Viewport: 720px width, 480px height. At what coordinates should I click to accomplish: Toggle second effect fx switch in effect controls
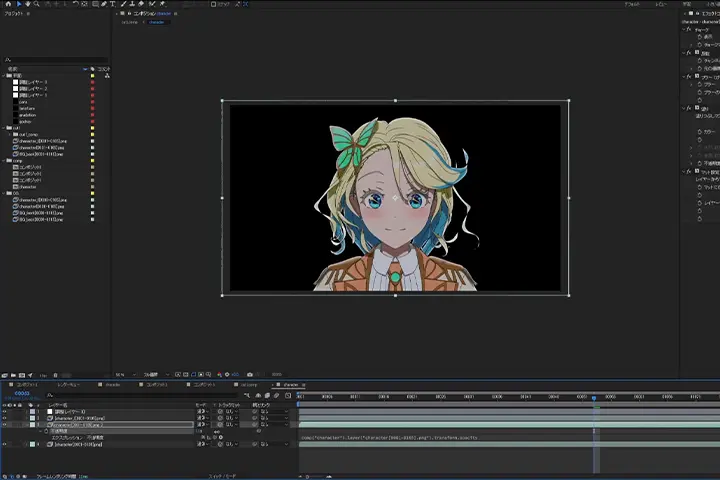pos(688,53)
